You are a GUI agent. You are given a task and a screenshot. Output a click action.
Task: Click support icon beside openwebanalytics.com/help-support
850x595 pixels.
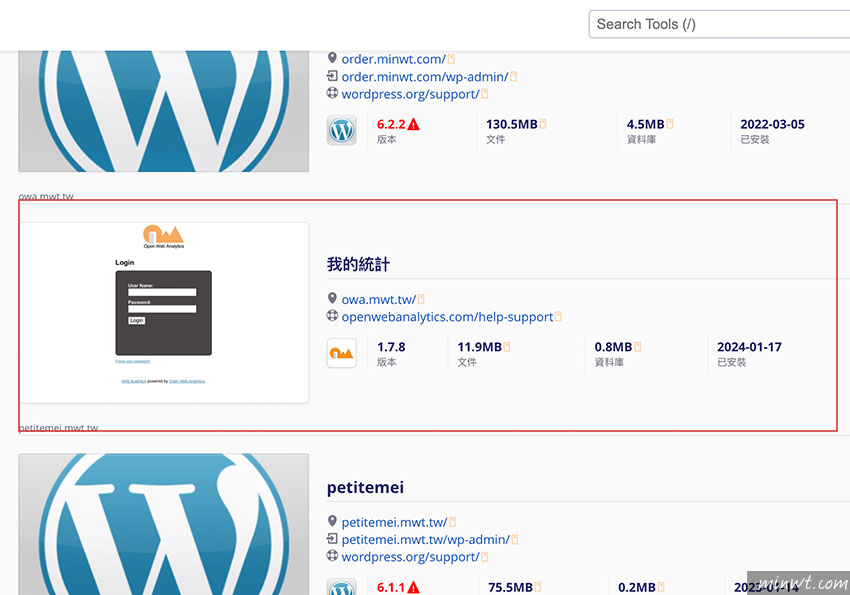point(332,315)
